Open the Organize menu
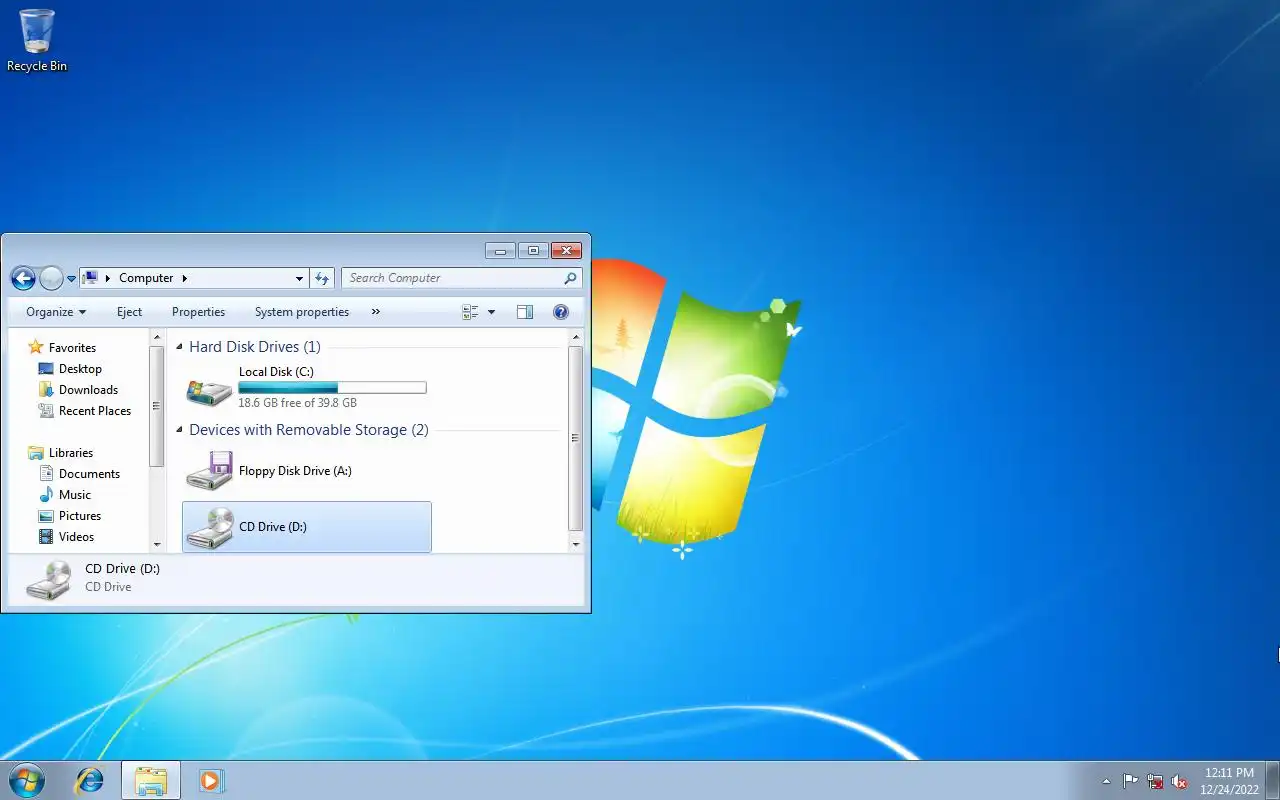 pyautogui.click(x=56, y=312)
